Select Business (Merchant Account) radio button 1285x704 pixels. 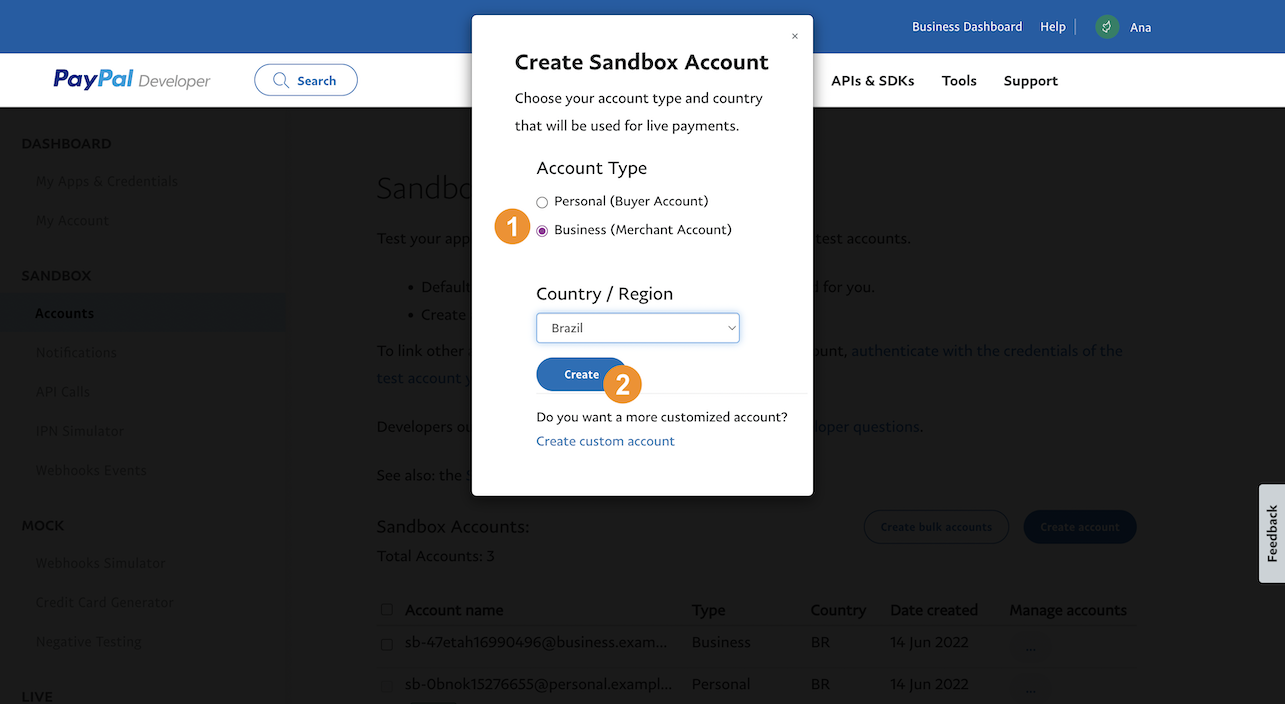point(542,231)
